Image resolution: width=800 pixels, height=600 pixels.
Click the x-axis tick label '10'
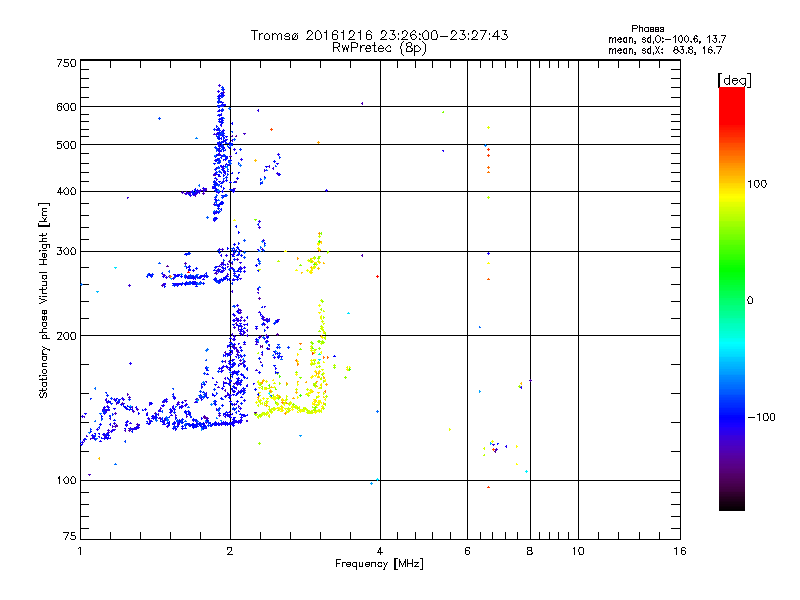578,551
